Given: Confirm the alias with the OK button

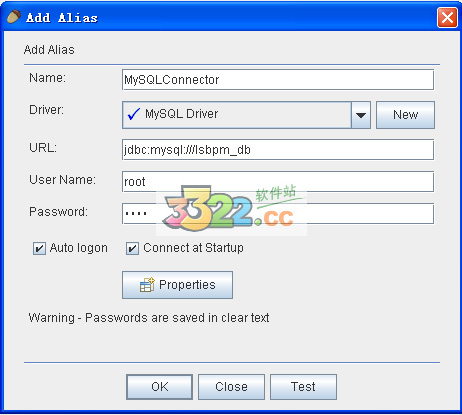Looking at the screenshot, I should click(160, 387).
